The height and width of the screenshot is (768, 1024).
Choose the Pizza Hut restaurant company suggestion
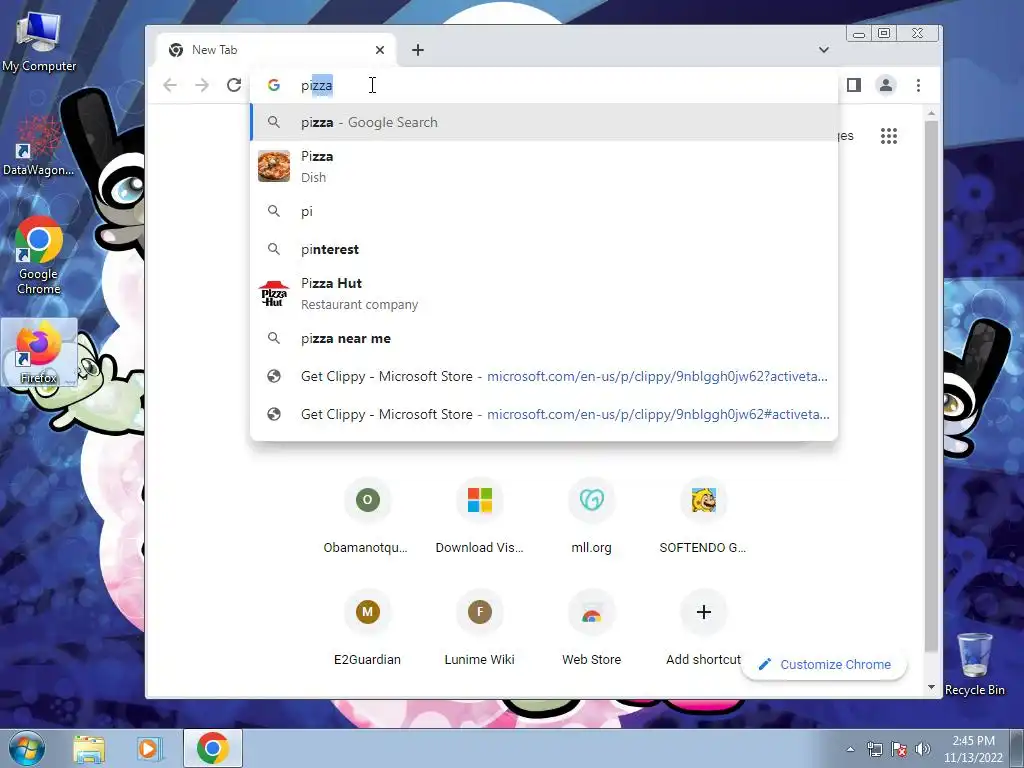[543, 294]
